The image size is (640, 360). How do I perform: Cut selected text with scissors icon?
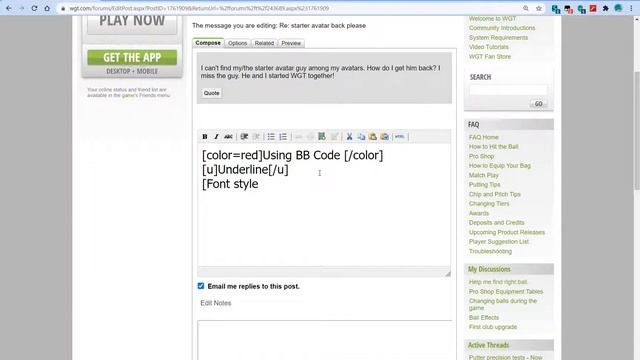(349, 137)
